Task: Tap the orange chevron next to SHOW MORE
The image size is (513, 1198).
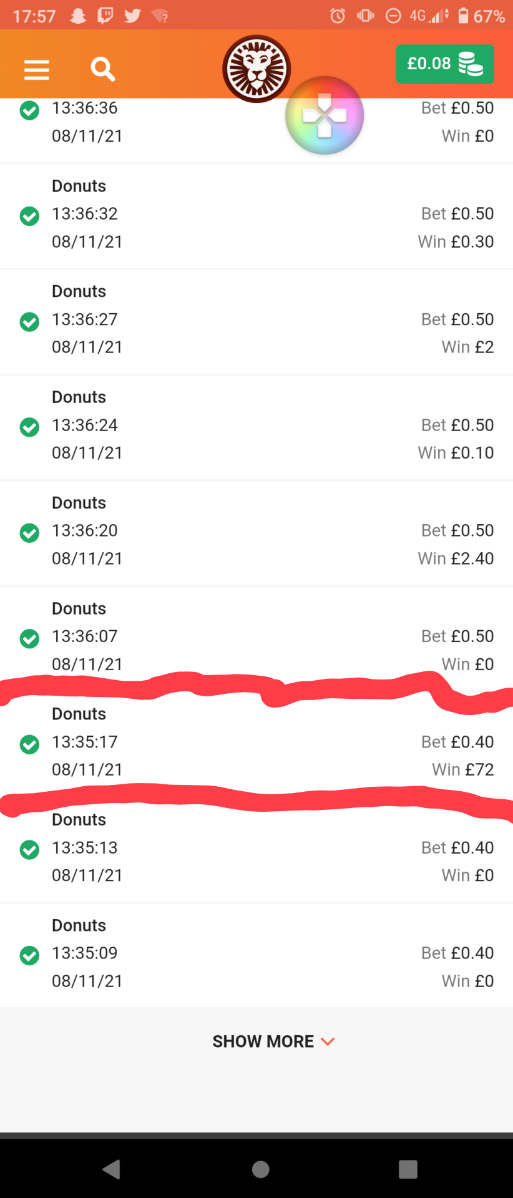Action: pyautogui.click(x=328, y=1042)
